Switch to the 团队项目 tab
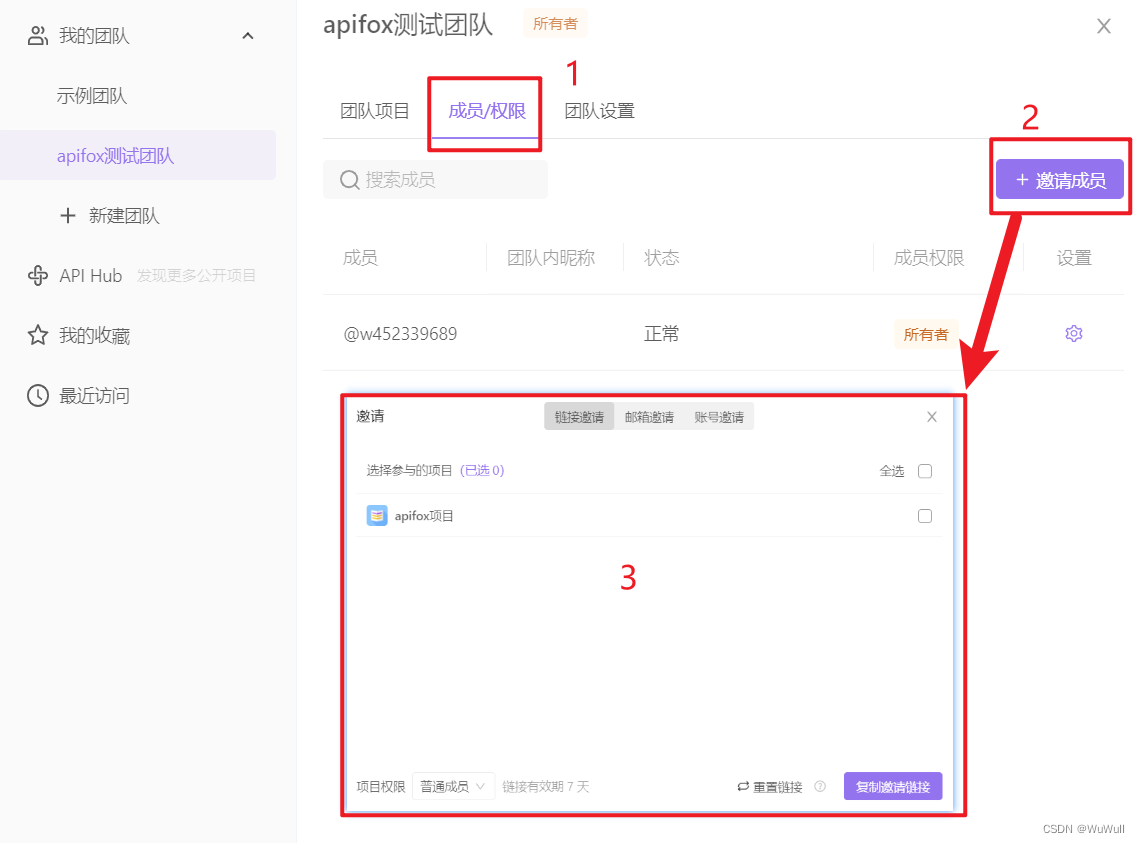The width and height of the screenshot is (1140, 843). point(374,111)
